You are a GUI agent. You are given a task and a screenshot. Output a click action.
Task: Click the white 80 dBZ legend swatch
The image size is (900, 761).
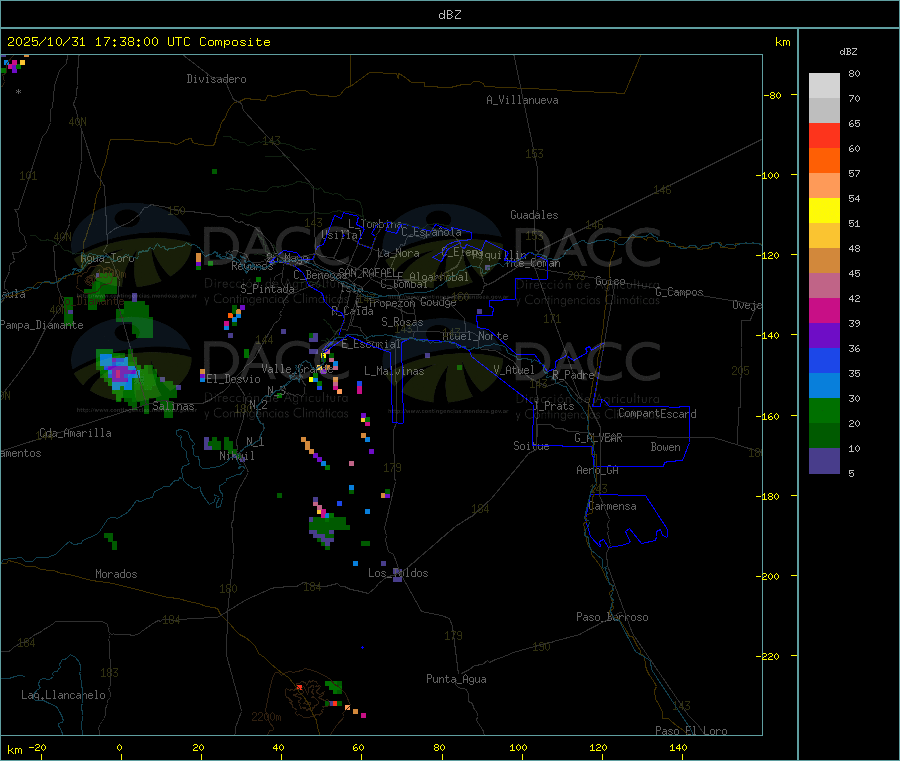(824, 86)
